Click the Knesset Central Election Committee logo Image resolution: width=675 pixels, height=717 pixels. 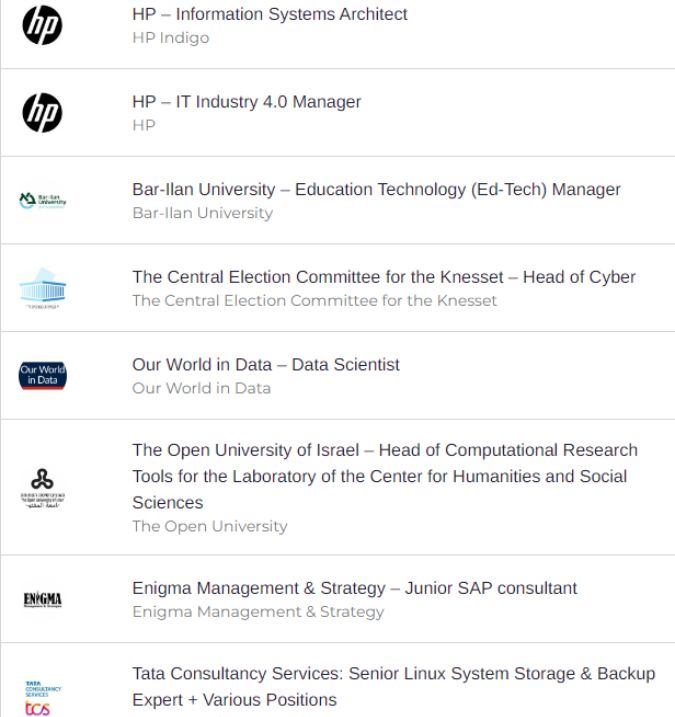[43, 288]
